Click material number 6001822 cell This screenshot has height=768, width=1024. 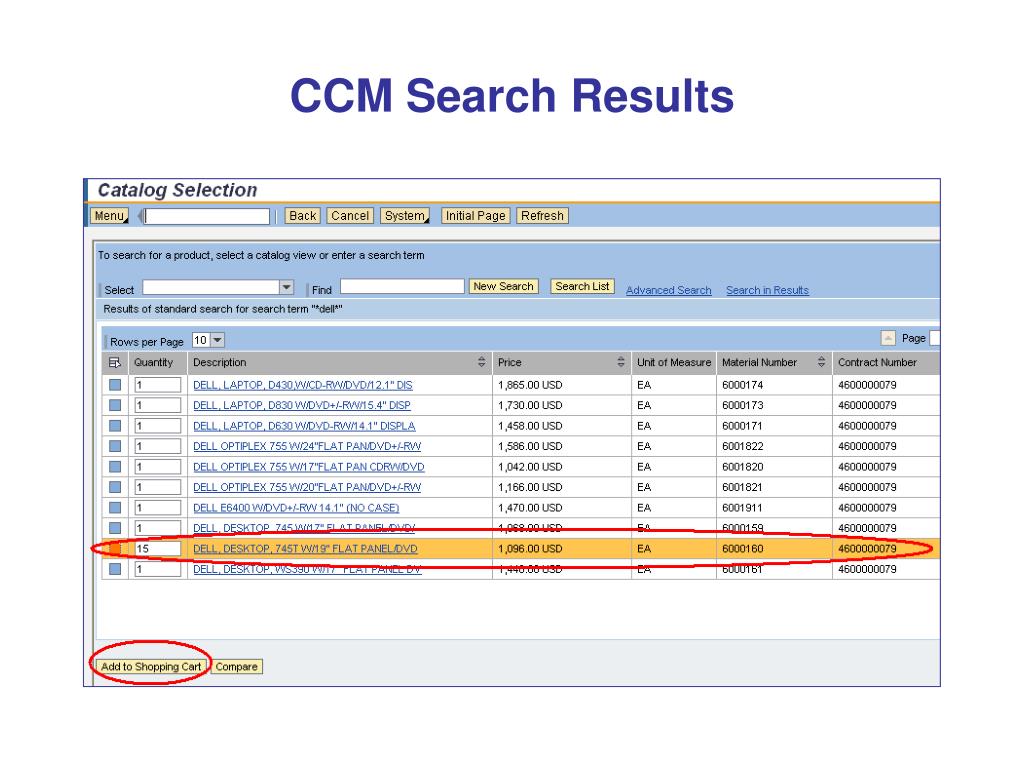(x=742, y=447)
